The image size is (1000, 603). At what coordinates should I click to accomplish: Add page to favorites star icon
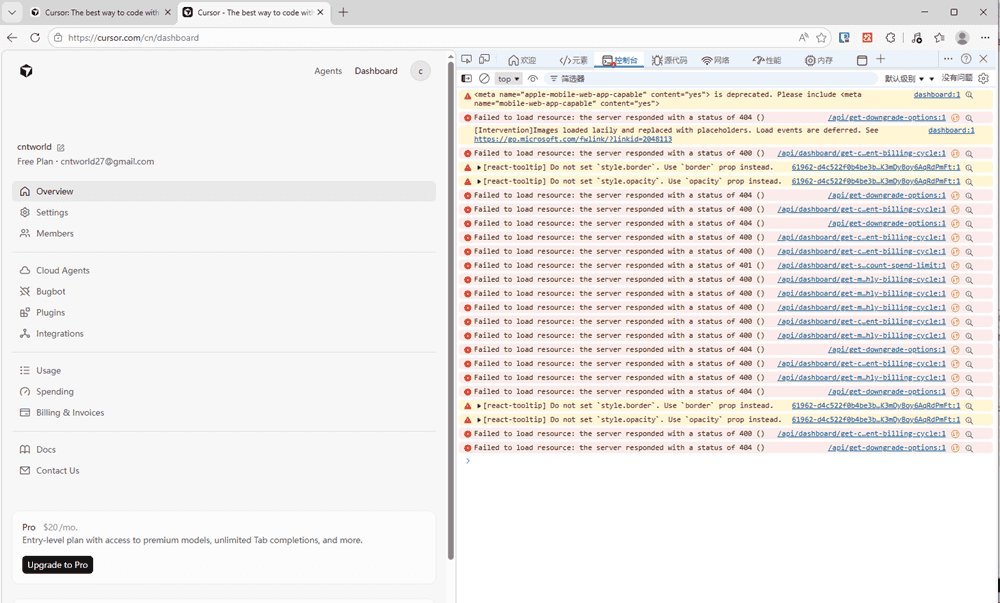point(821,38)
